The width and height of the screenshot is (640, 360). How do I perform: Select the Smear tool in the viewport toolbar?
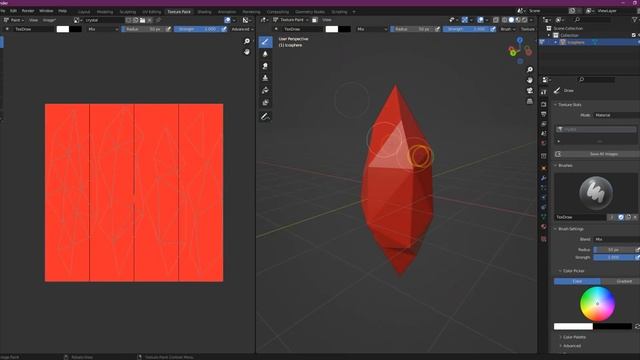coord(265,66)
